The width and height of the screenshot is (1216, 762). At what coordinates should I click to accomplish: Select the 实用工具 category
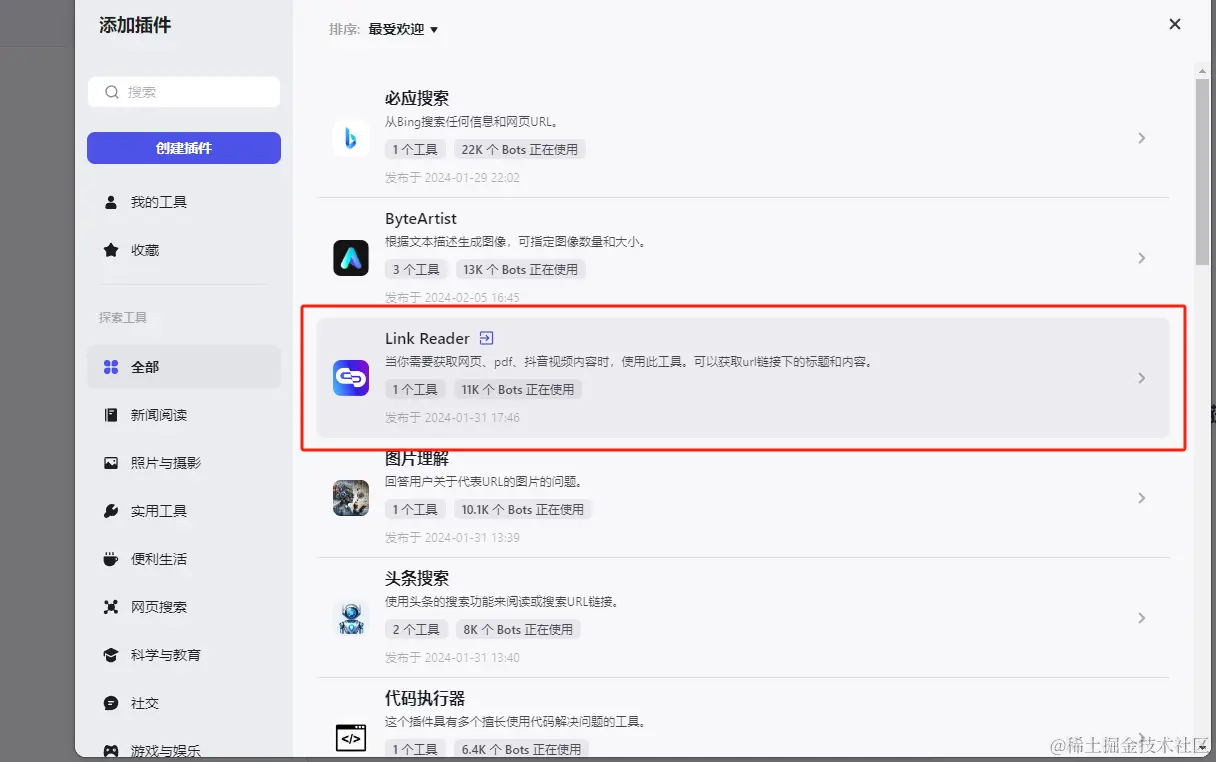point(184,511)
